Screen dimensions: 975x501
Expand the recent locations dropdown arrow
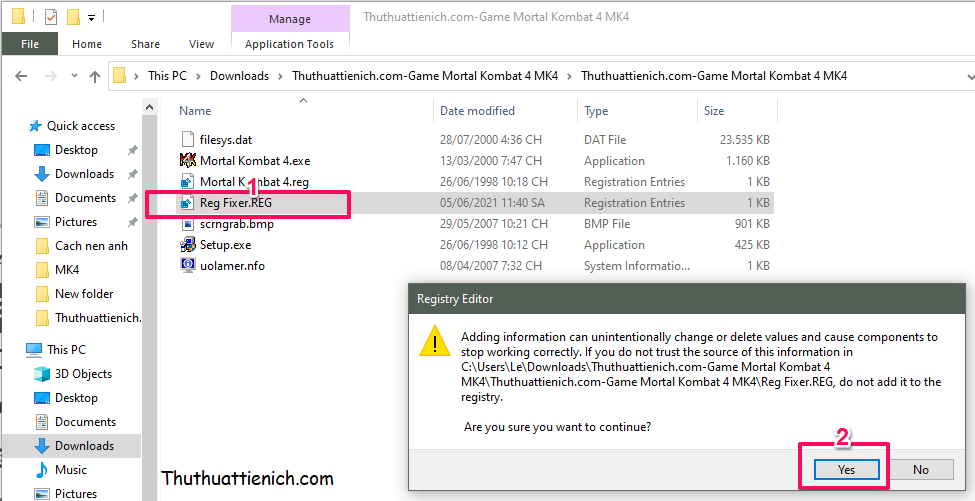71,76
